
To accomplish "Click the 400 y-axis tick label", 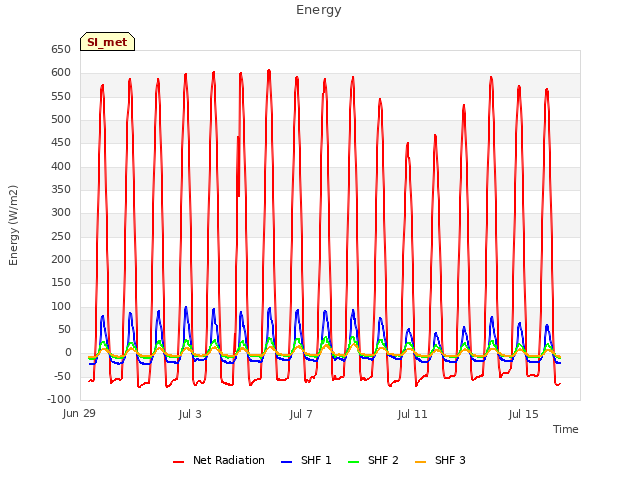I will click(61, 167).
